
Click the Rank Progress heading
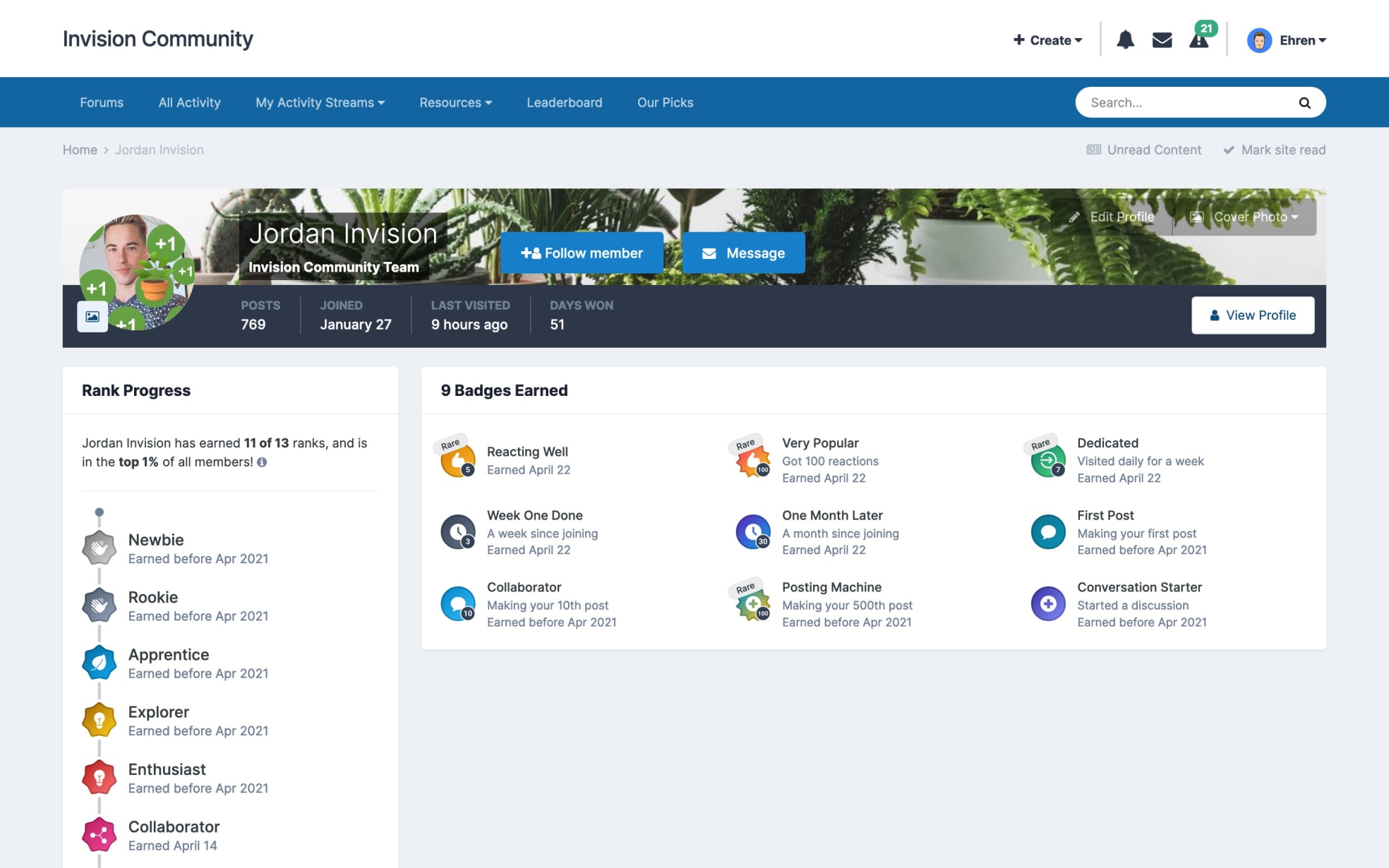(136, 390)
